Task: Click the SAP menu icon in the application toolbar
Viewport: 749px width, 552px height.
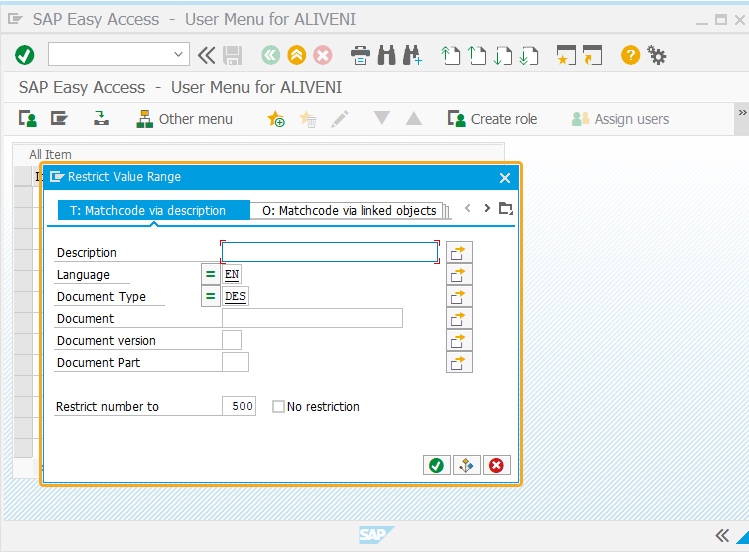Action: tap(59, 118)
